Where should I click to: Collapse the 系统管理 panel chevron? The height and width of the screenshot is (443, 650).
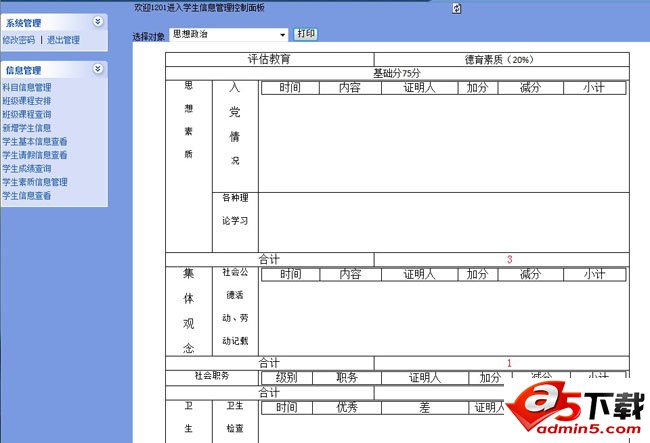98,22
